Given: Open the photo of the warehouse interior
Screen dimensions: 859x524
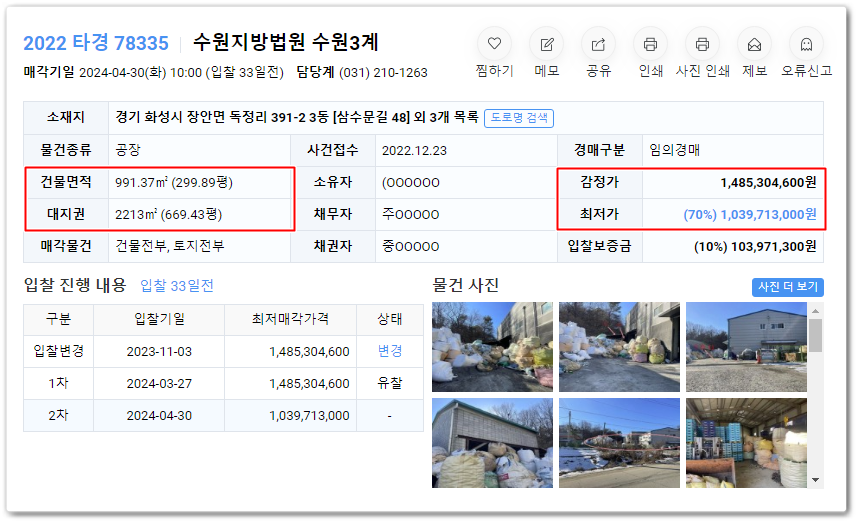Looking at the screenshot, I should (x=746, y=443).
